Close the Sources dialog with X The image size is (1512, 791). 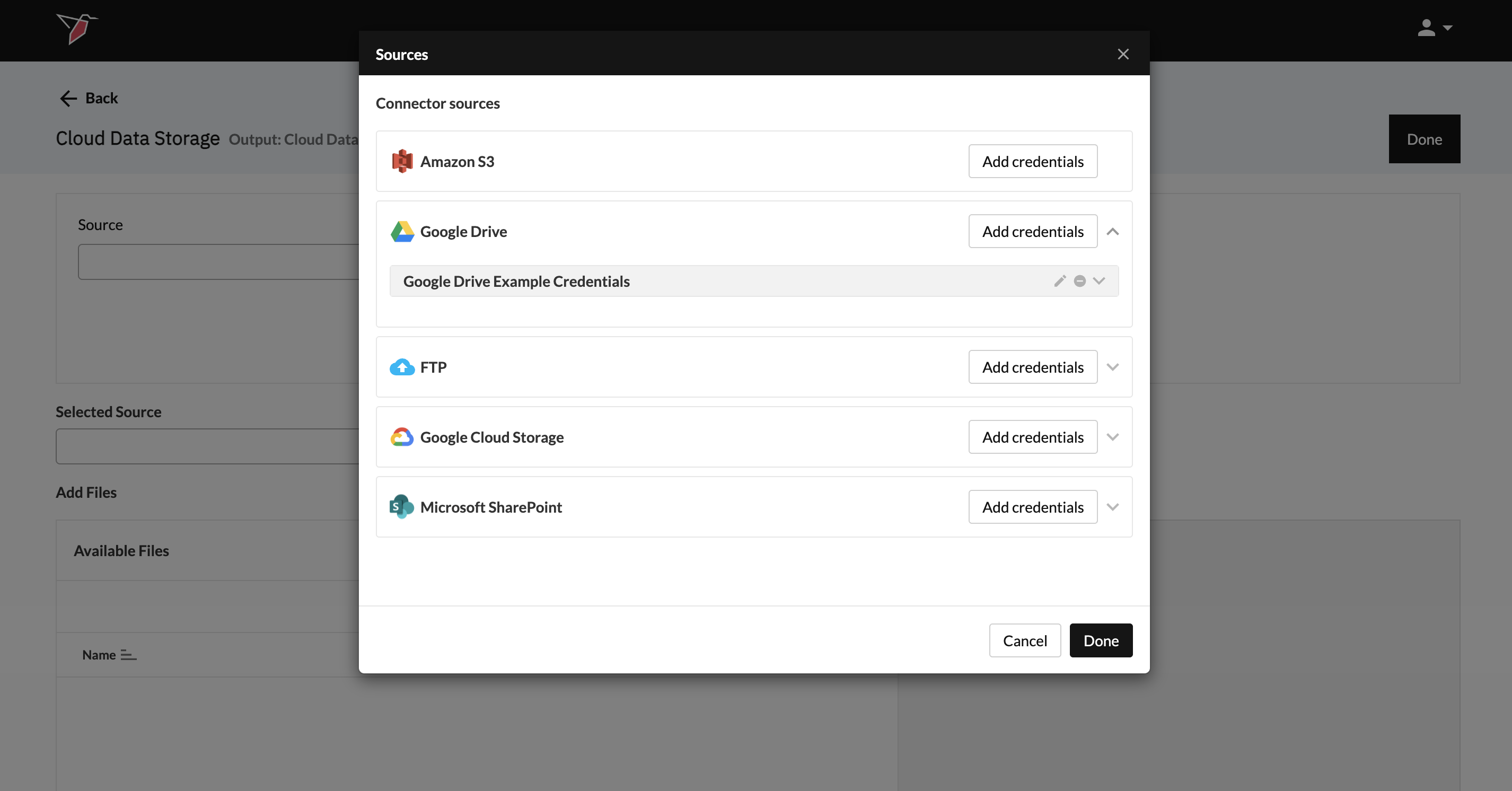pyautogui.click(x=1123, y=55)
